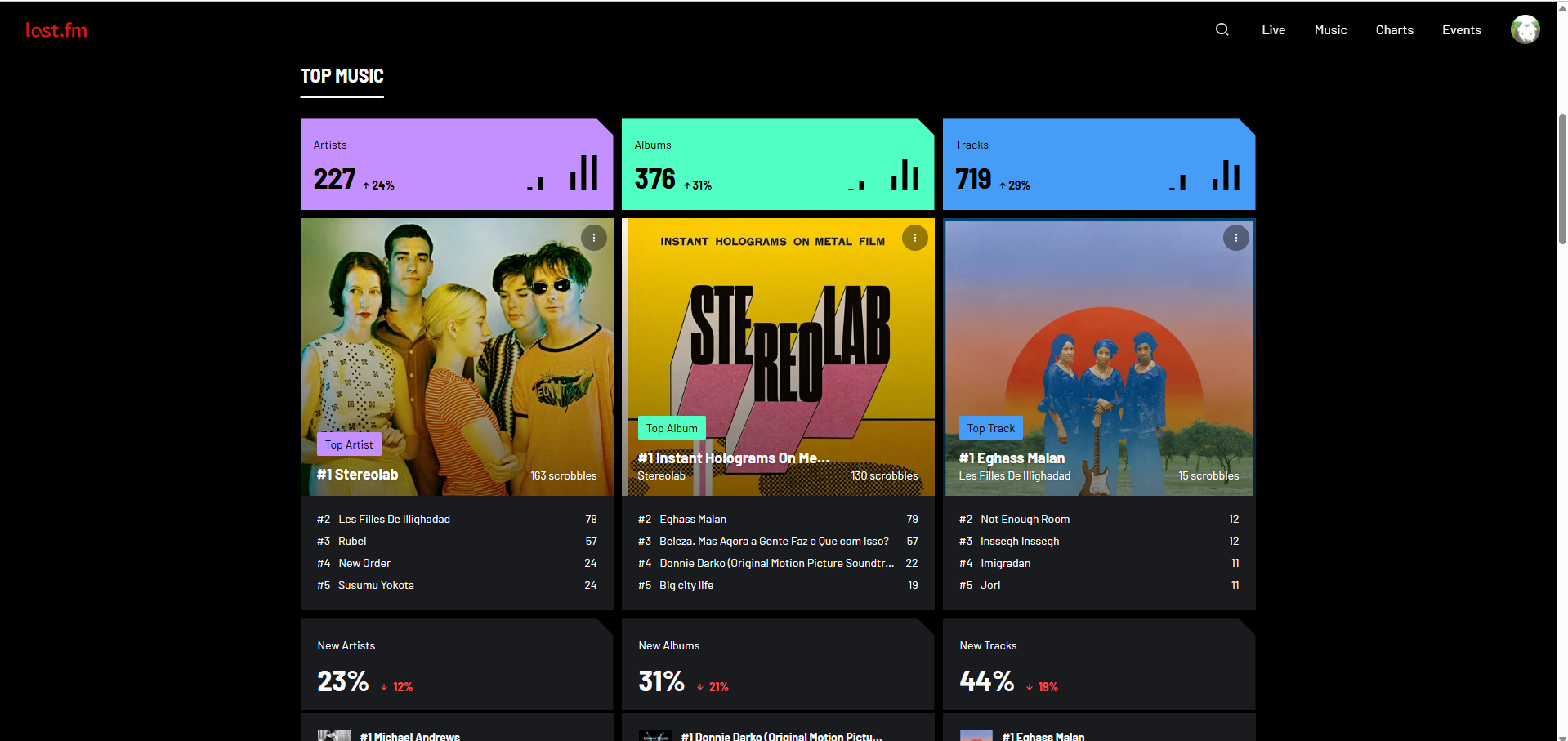Click the Stereolab band photo
The height and width of the screenshot is (741, 1568).
click(457, 357)
